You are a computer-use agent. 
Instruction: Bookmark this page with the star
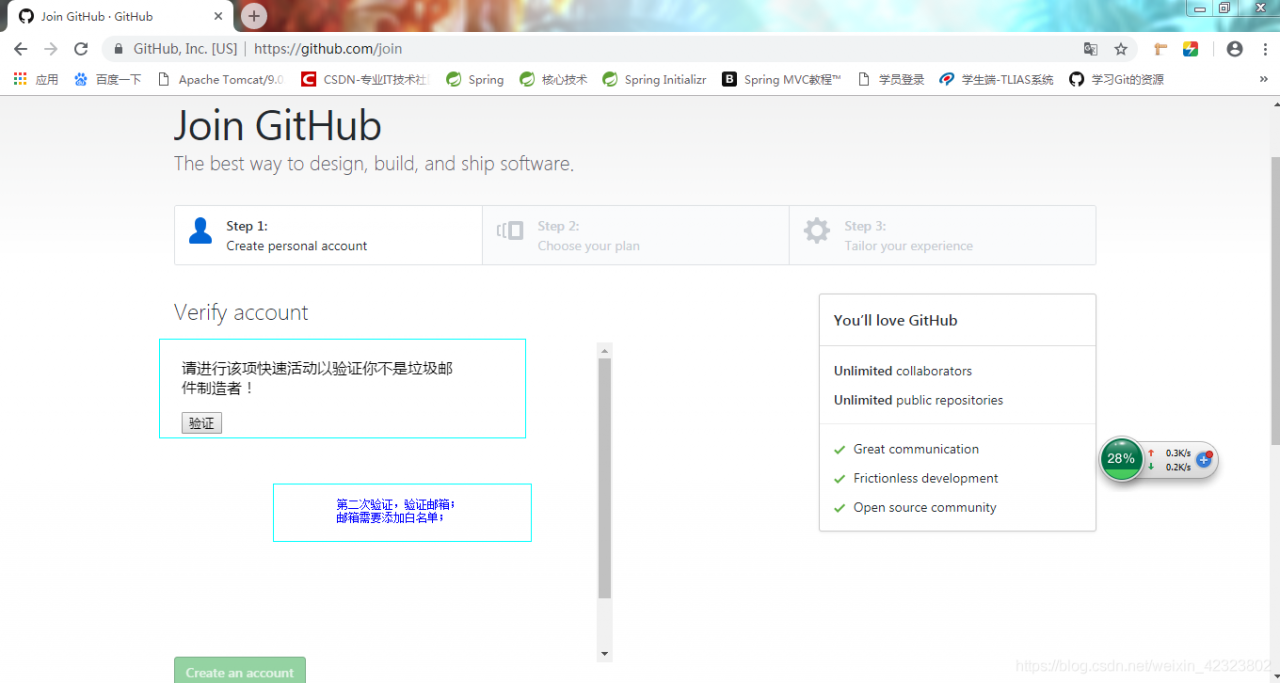point(1121,49)
